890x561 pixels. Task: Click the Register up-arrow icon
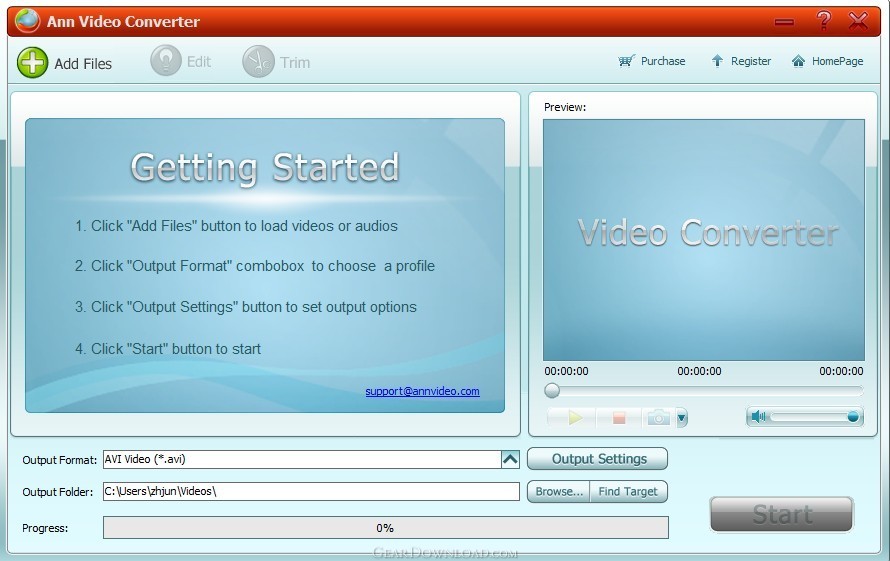(x=717, y=61)
